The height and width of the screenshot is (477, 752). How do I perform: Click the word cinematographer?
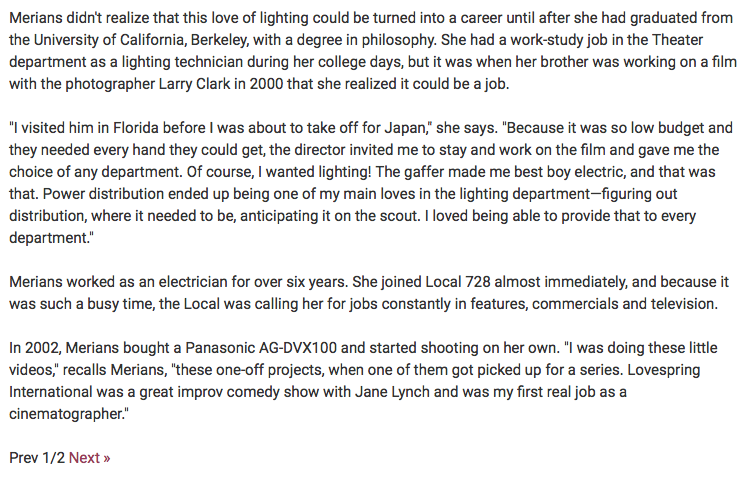click(x=67, y=414)
